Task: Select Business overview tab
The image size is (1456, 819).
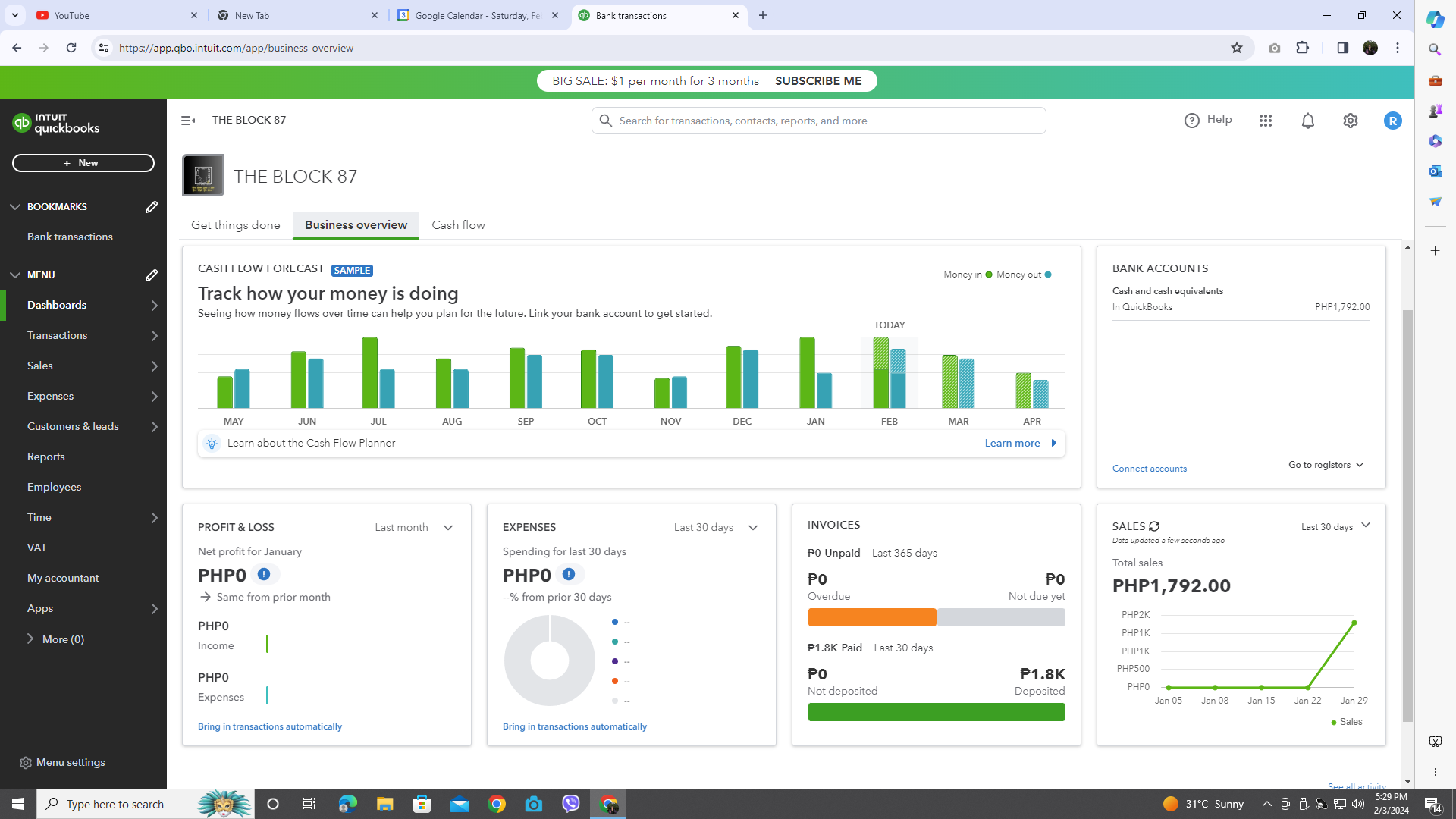Action: (356, 225)
